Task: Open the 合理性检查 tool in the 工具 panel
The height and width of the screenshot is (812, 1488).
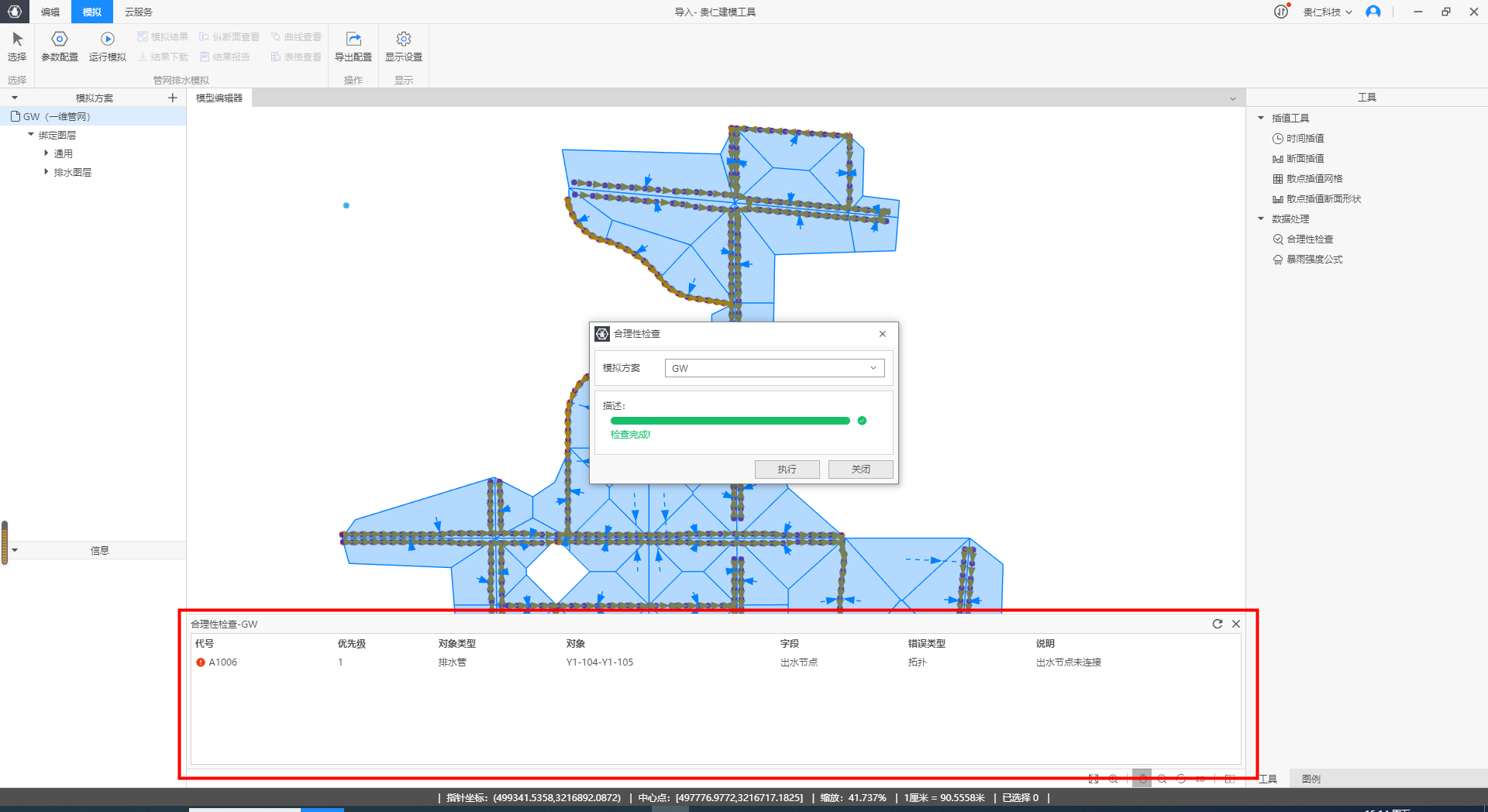Action: pyautogui.click(x=1303, y=239)
